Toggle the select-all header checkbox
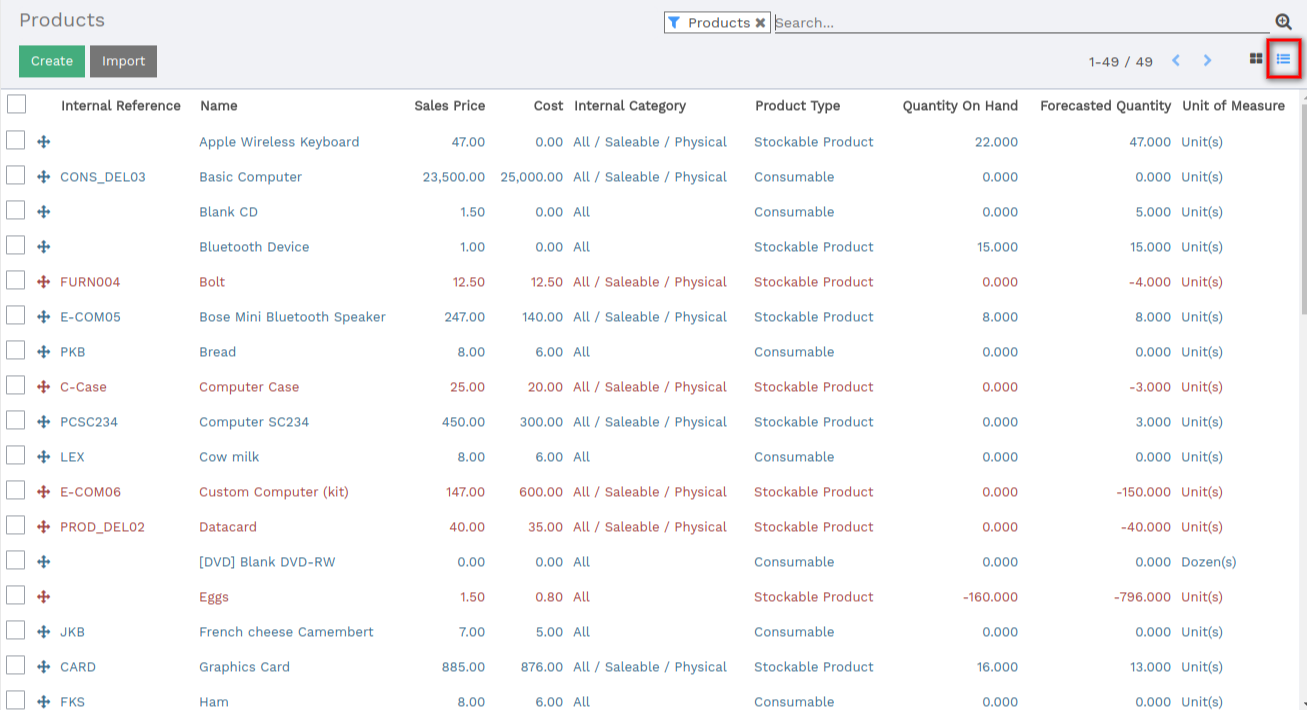This screenshot has width=1307, height=710. (x=16, y=104)
